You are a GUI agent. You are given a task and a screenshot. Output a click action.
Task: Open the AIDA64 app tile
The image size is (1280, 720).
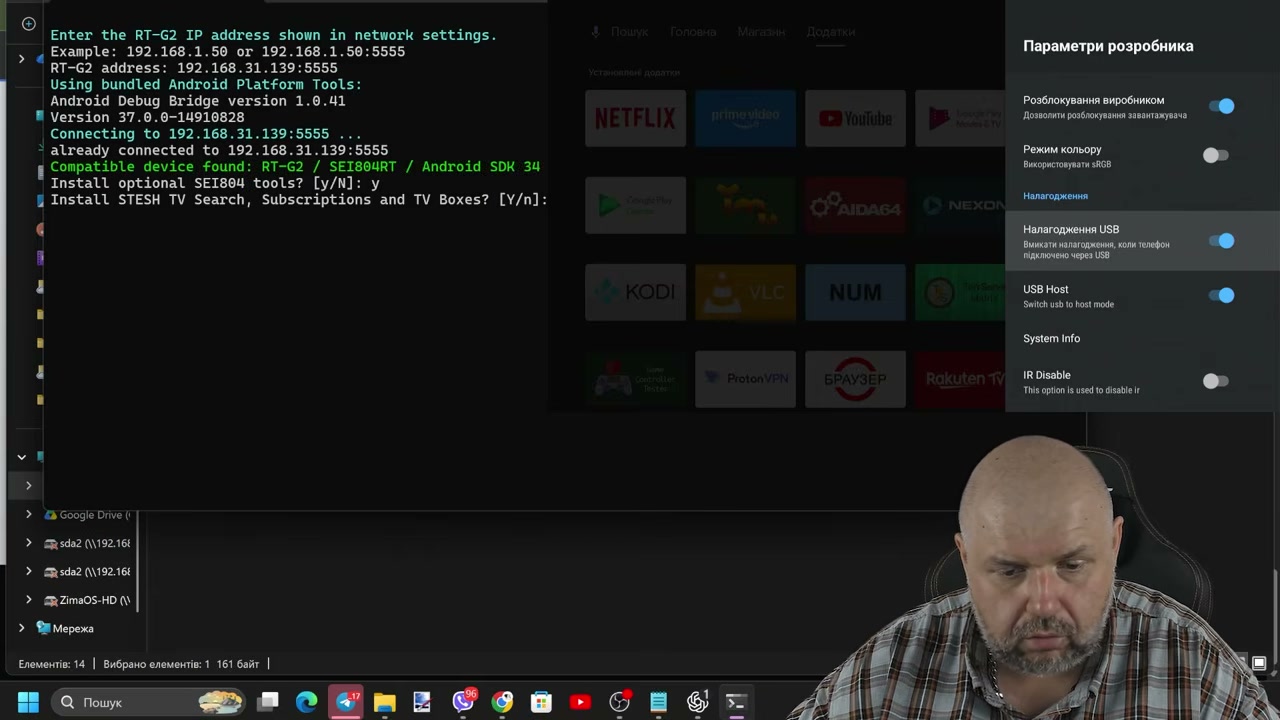[855, 206]
